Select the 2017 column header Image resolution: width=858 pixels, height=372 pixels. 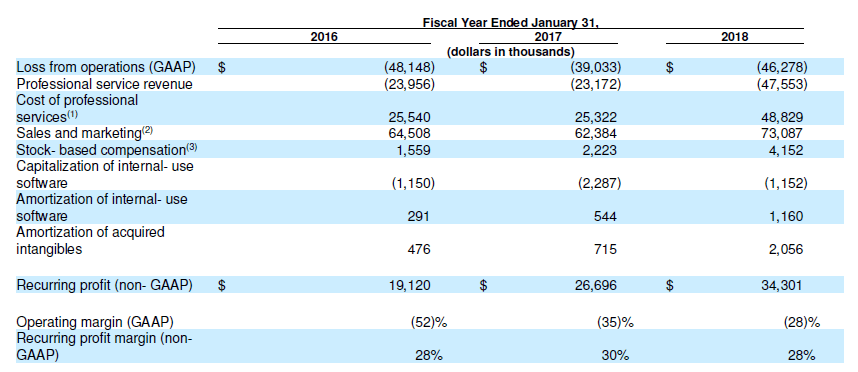click(x=548, y=37)
